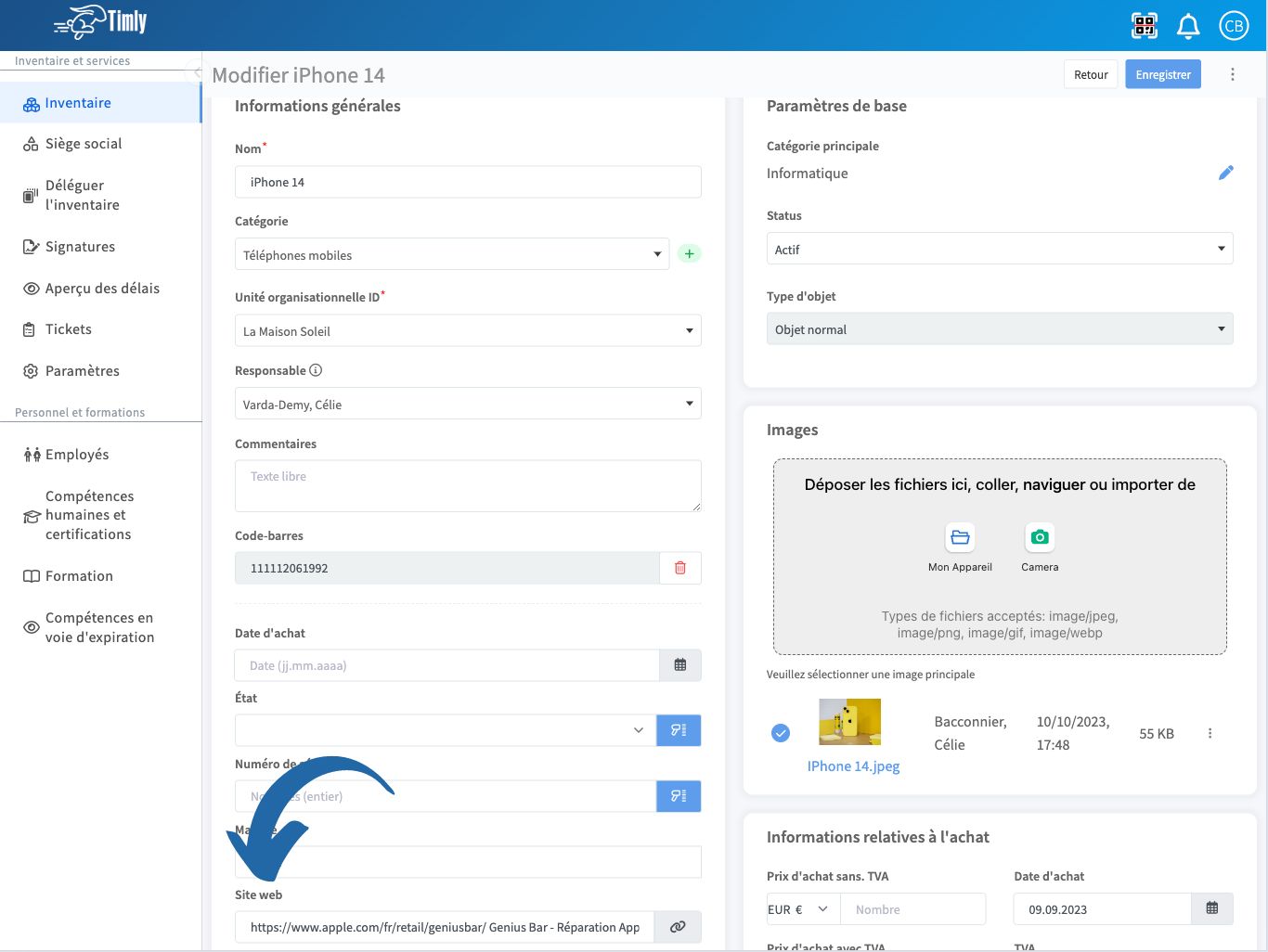This screenshot has width=1268, height=952.
Task: Open Siège social in the sidebar
Action: [x=84, y=144]
